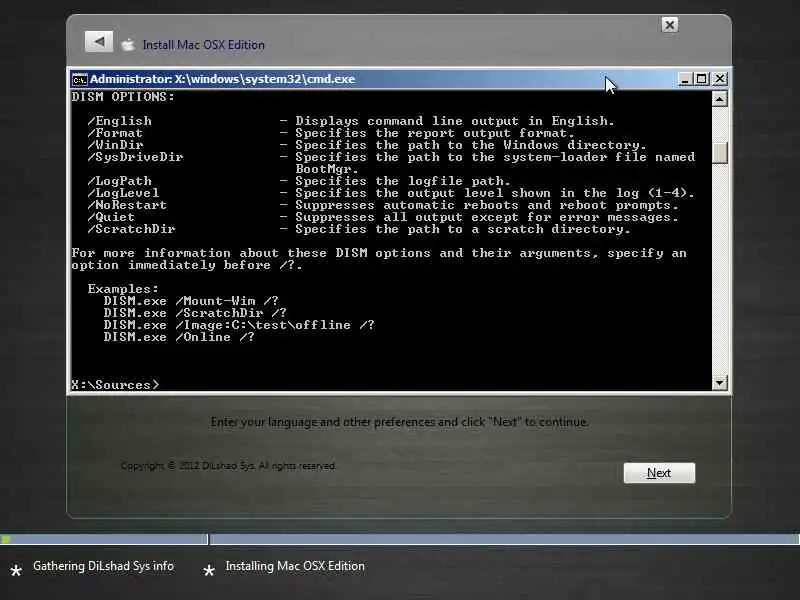The height and width of the screenshot is (600, 800).
Task: Click the DISM.exe /Mount-Wim /? example line
Action: (x=191, y=301)
